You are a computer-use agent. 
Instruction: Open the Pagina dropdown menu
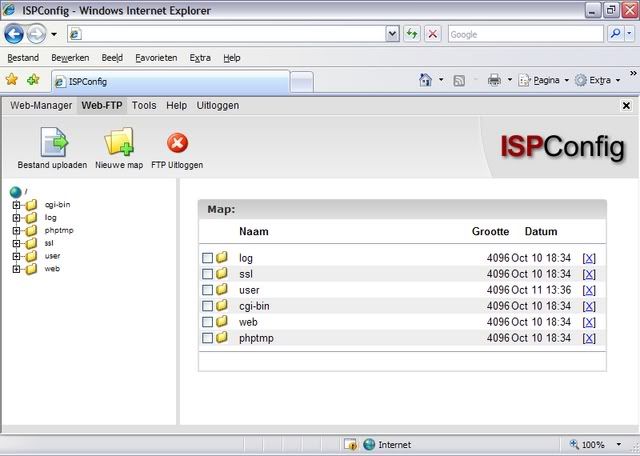545,80
